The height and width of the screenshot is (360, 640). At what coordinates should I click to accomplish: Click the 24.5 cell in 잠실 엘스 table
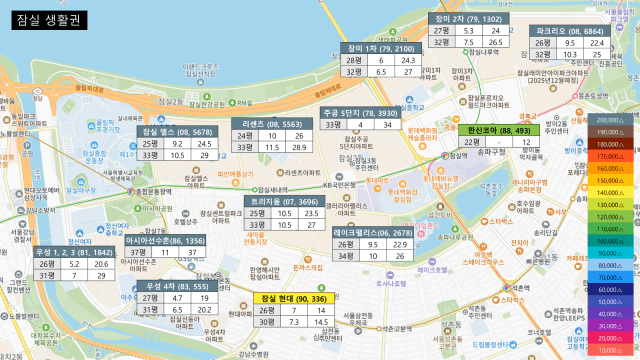pos(204,144)
